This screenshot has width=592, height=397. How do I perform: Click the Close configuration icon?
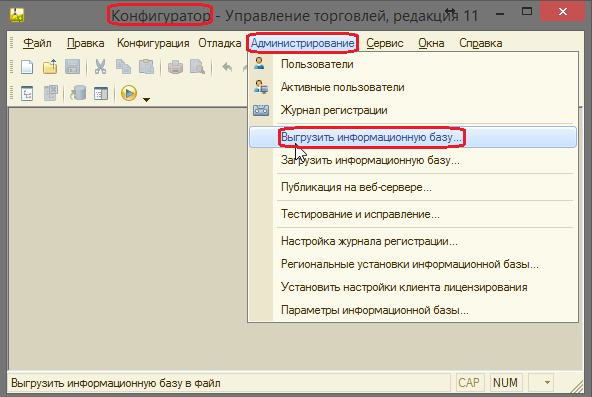tap(50, 93)
